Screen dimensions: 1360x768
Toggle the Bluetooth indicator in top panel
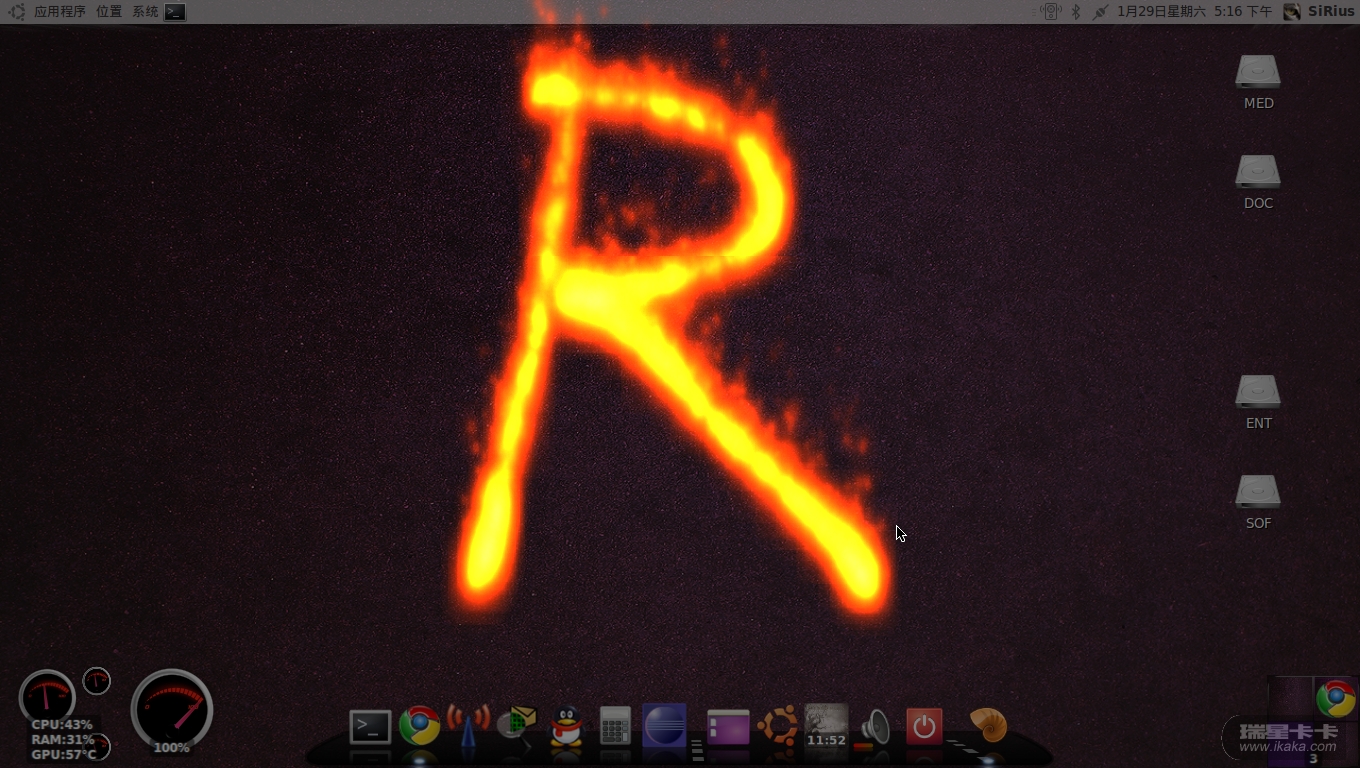pos(1076,12)
